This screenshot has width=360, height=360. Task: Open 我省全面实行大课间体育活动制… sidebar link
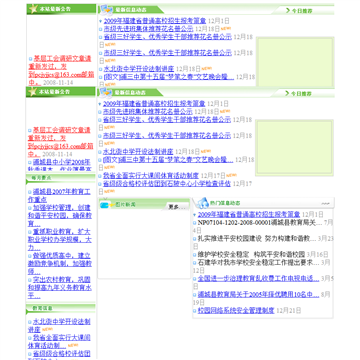59,341
